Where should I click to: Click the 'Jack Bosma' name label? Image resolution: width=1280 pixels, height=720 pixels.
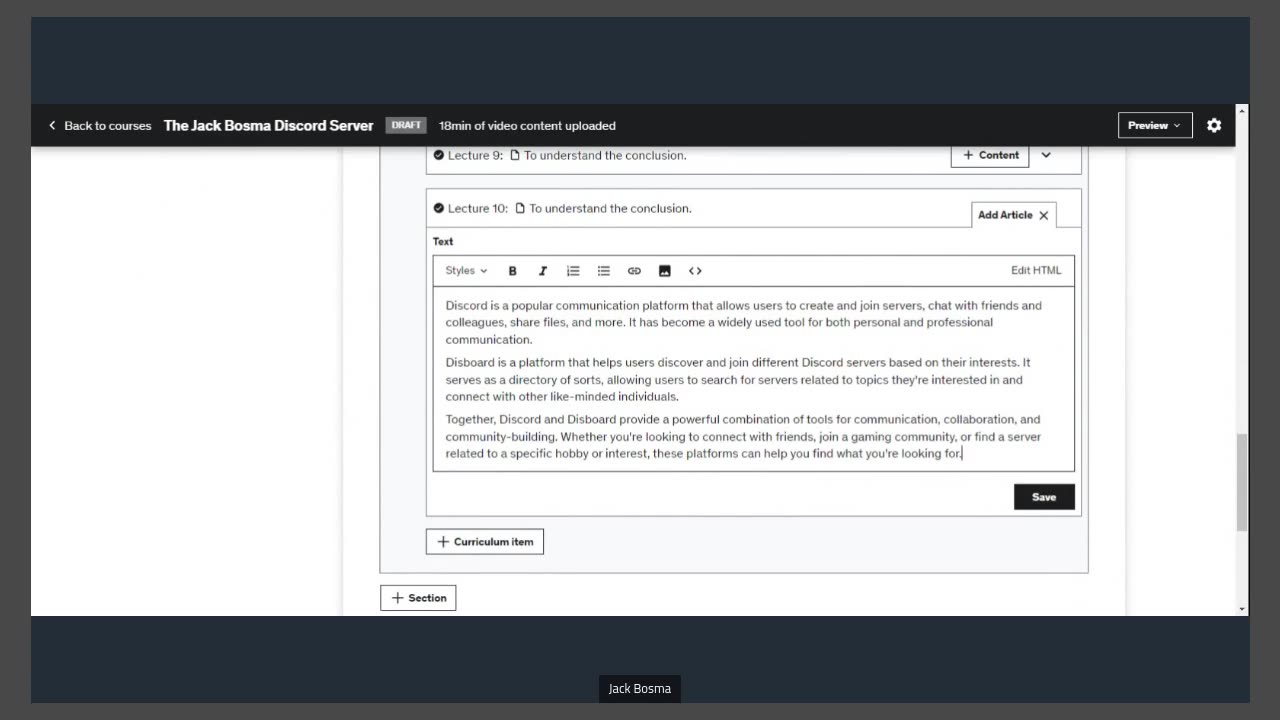[x=640, y=688]
